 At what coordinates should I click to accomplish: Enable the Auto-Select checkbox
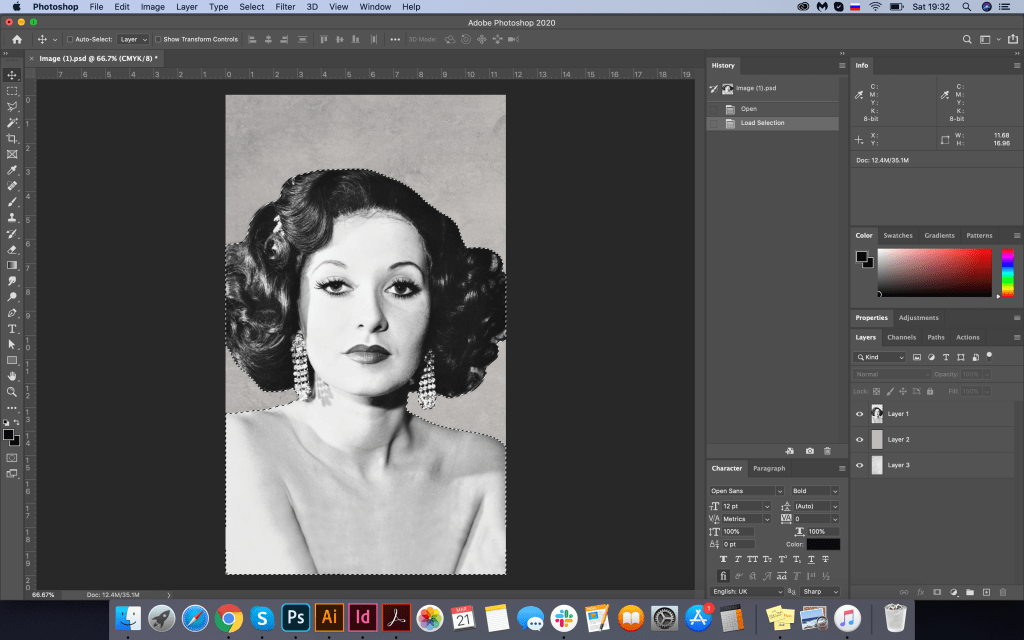(x=69, y=39)
